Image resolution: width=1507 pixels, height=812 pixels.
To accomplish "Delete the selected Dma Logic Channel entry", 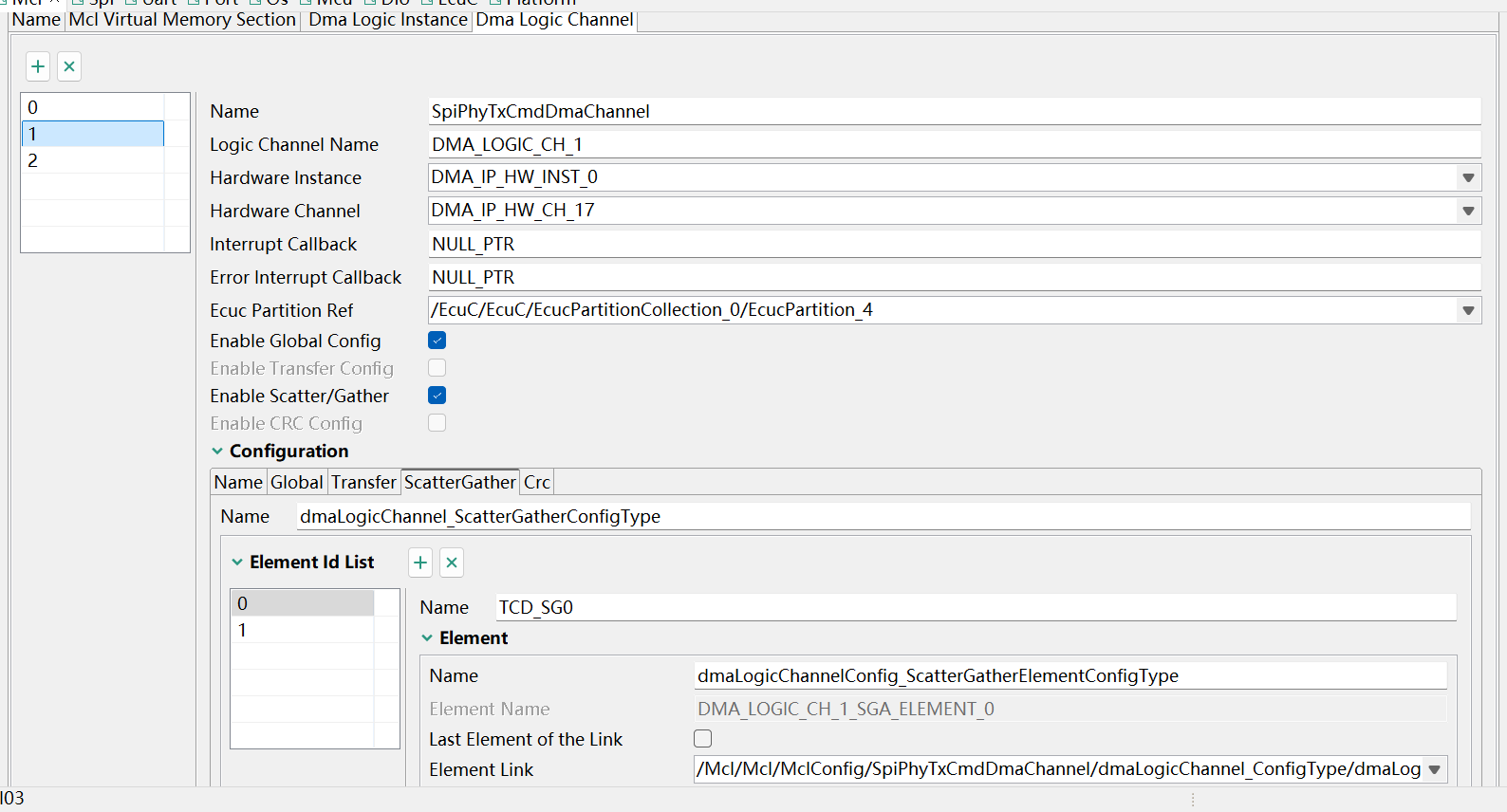I will tap(69, 66).
